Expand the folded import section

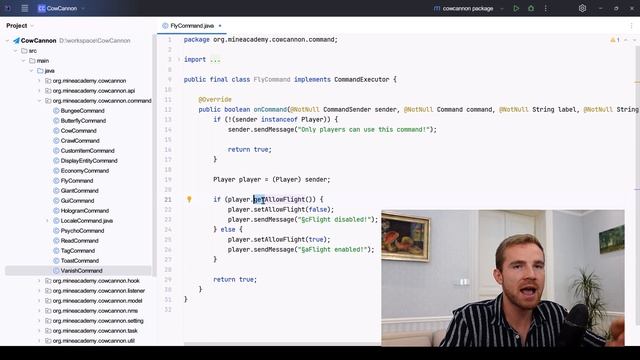179,60
